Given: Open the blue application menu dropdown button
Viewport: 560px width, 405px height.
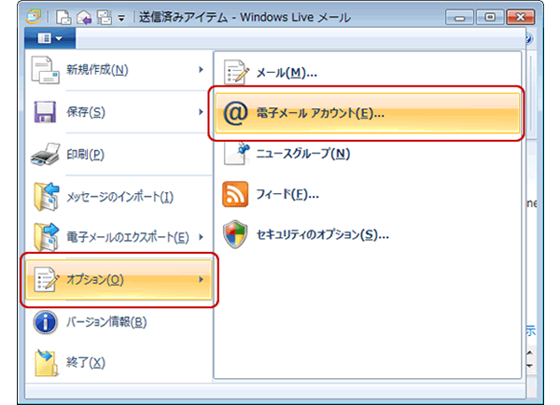Looking at the screenshot, I should (x=50, y=38).
